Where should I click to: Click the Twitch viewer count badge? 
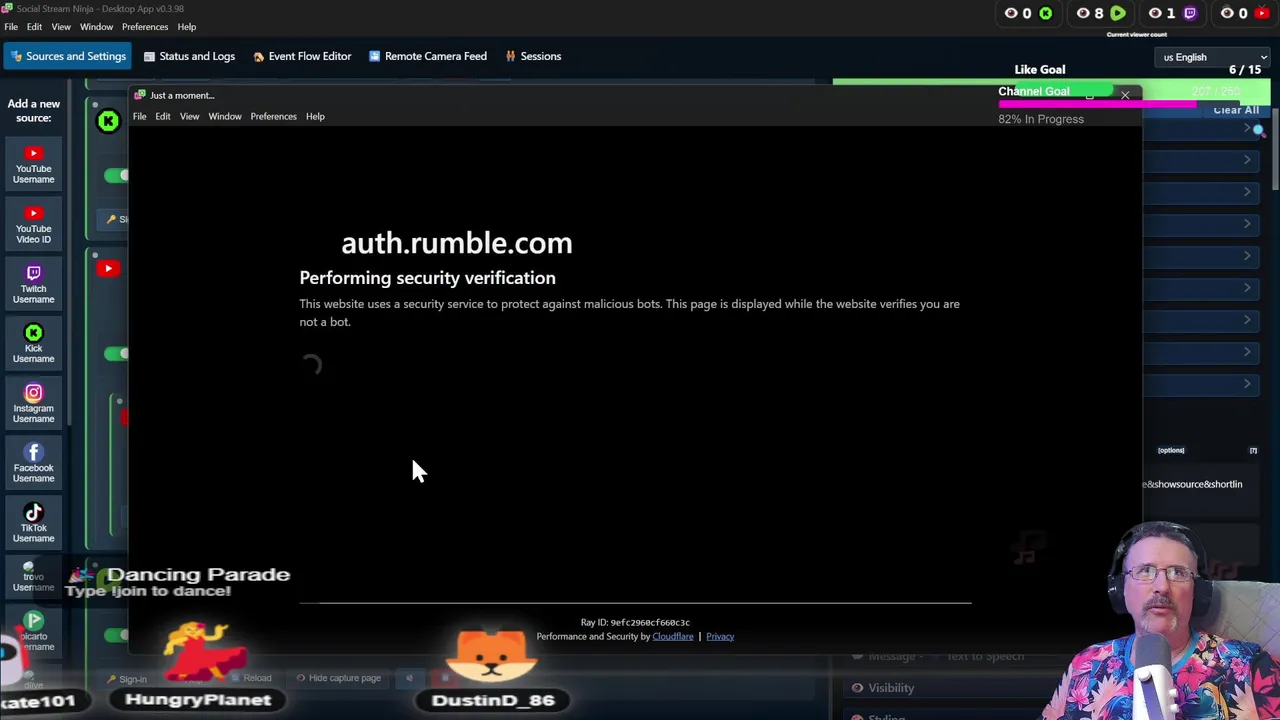tap(1173, 13)
